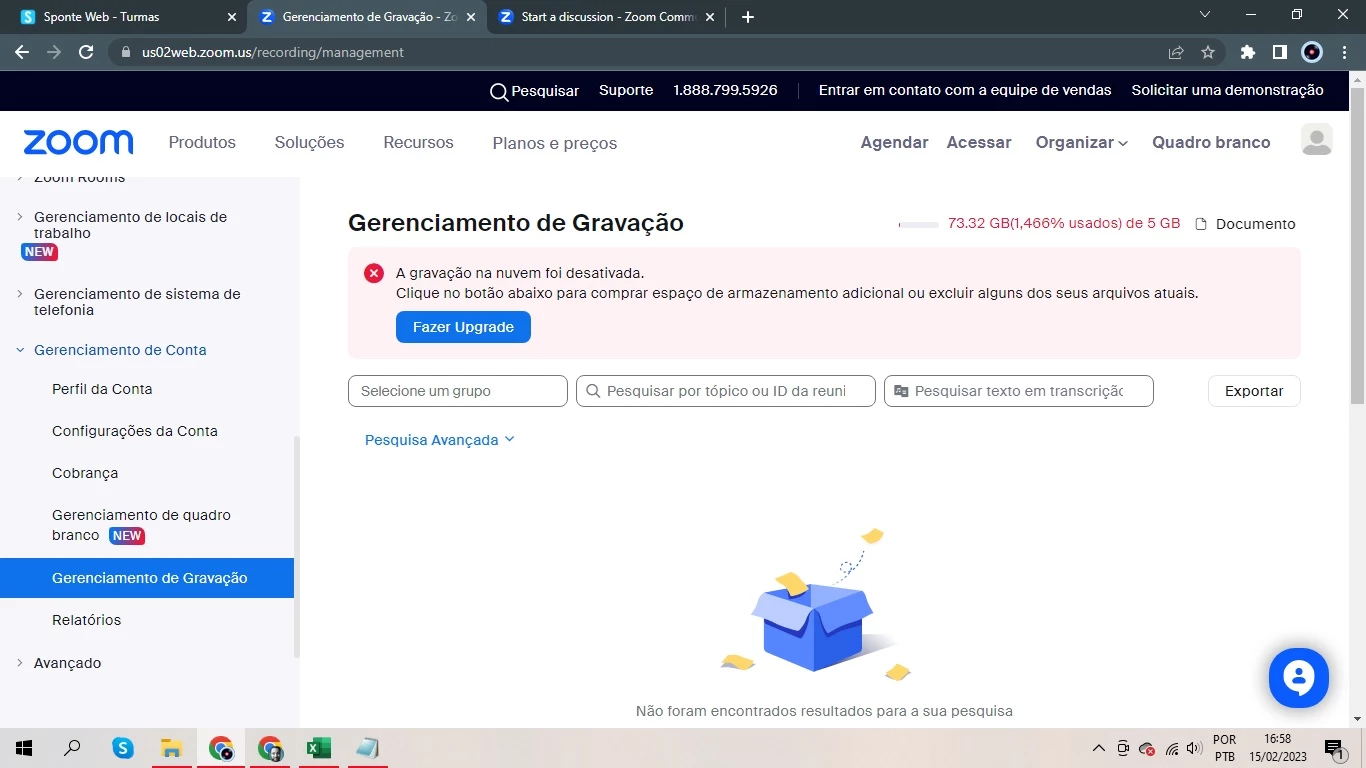
Task: Open Perfil da Conta
Action: (x=102, y=389)
